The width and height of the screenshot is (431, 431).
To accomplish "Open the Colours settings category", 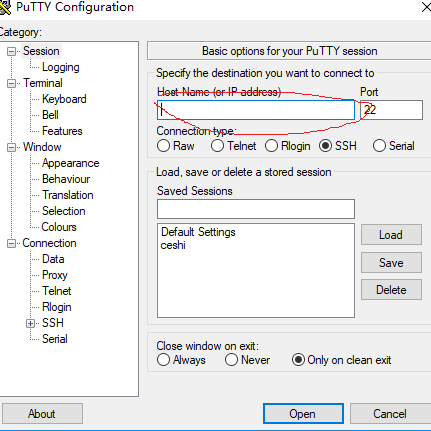I will coord(59,227).
